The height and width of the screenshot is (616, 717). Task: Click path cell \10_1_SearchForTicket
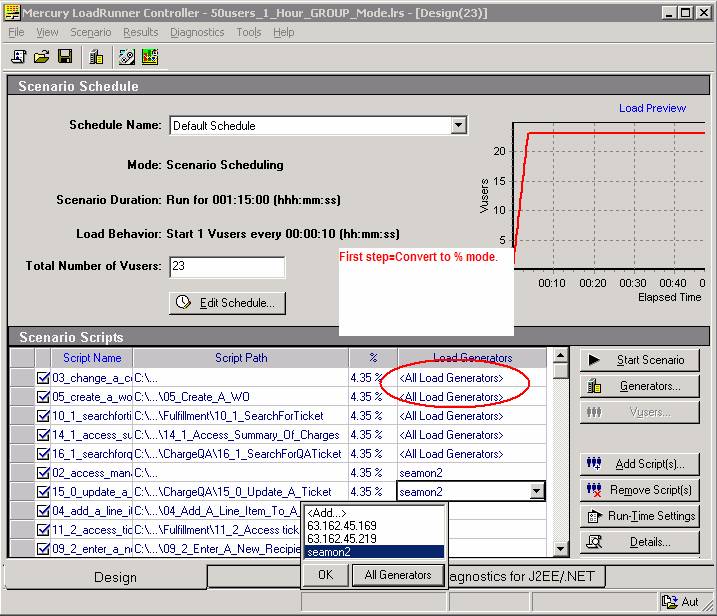[241, 416]
